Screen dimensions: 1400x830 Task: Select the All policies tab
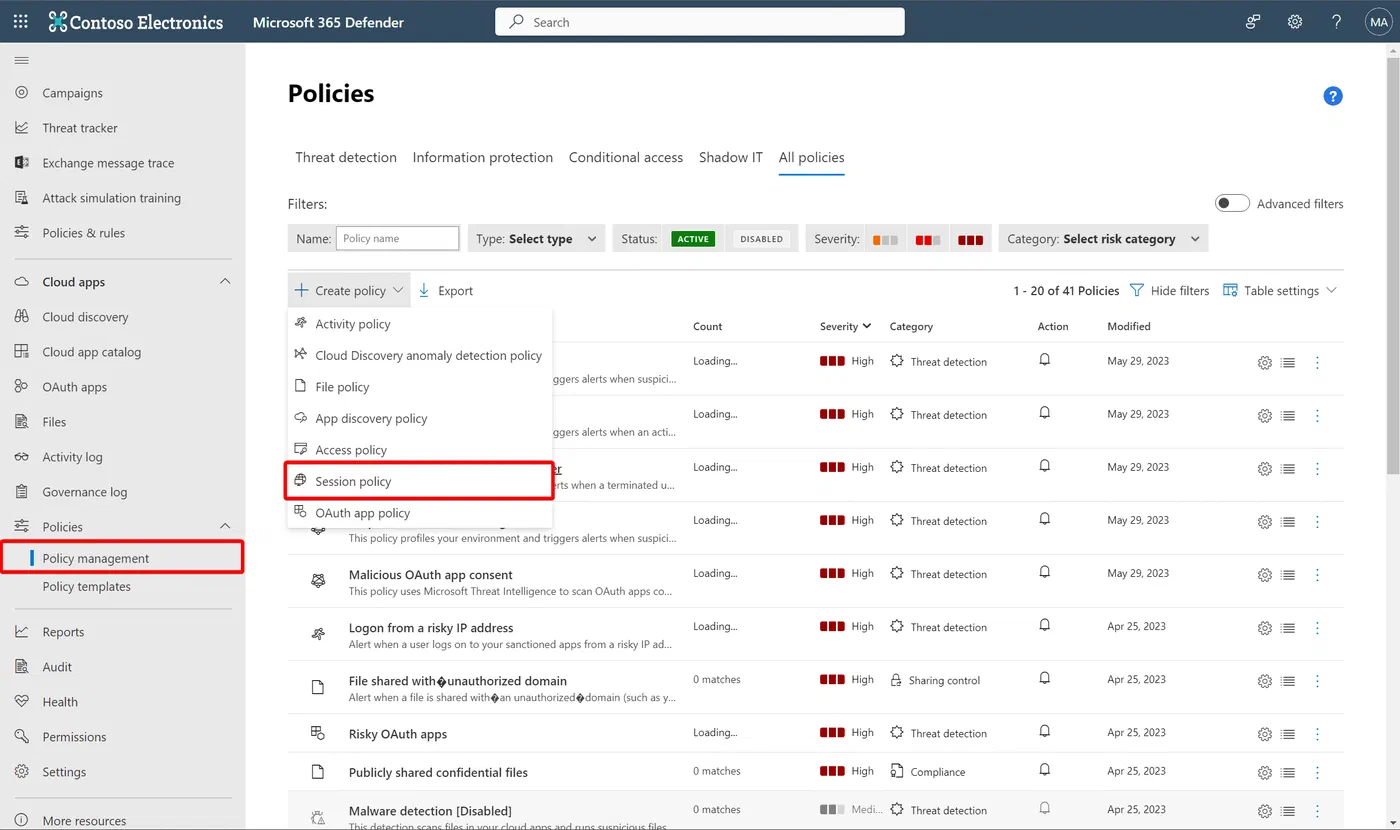click(812, 157)
